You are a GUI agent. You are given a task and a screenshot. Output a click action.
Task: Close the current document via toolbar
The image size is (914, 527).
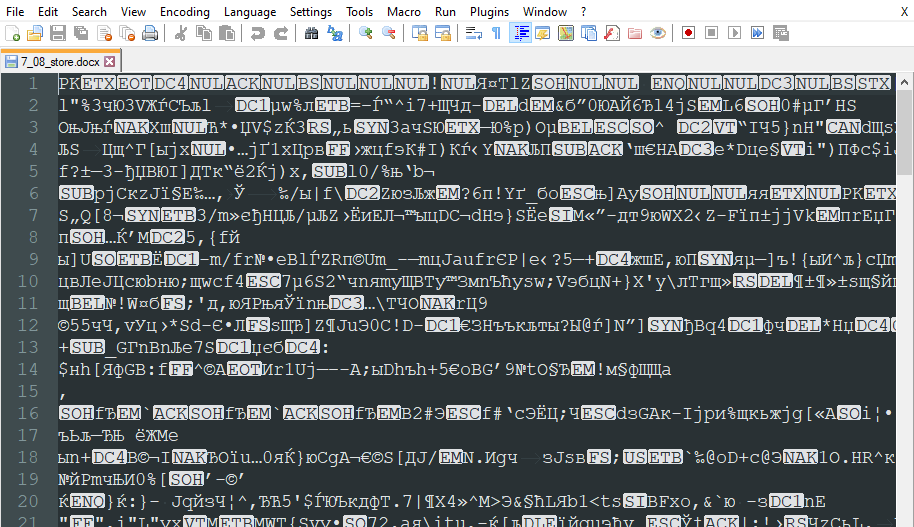click(104, 33)
